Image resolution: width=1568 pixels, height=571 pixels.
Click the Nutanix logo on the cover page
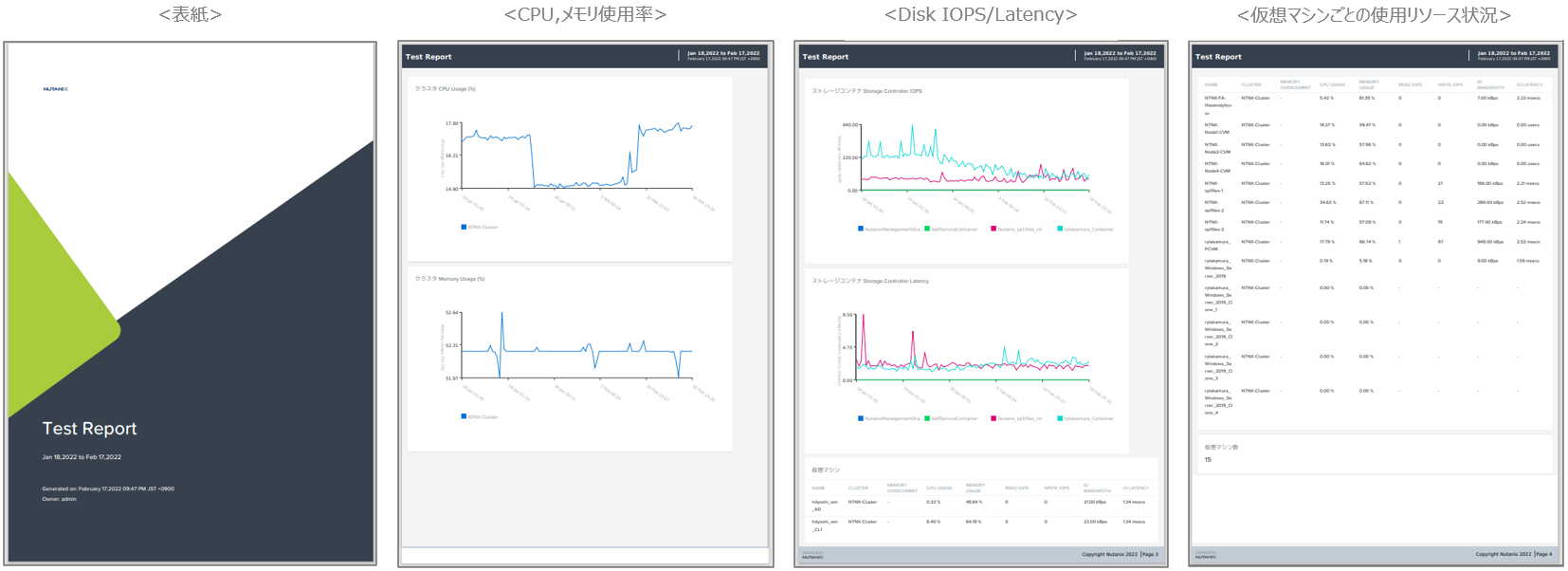pos(55,89)
